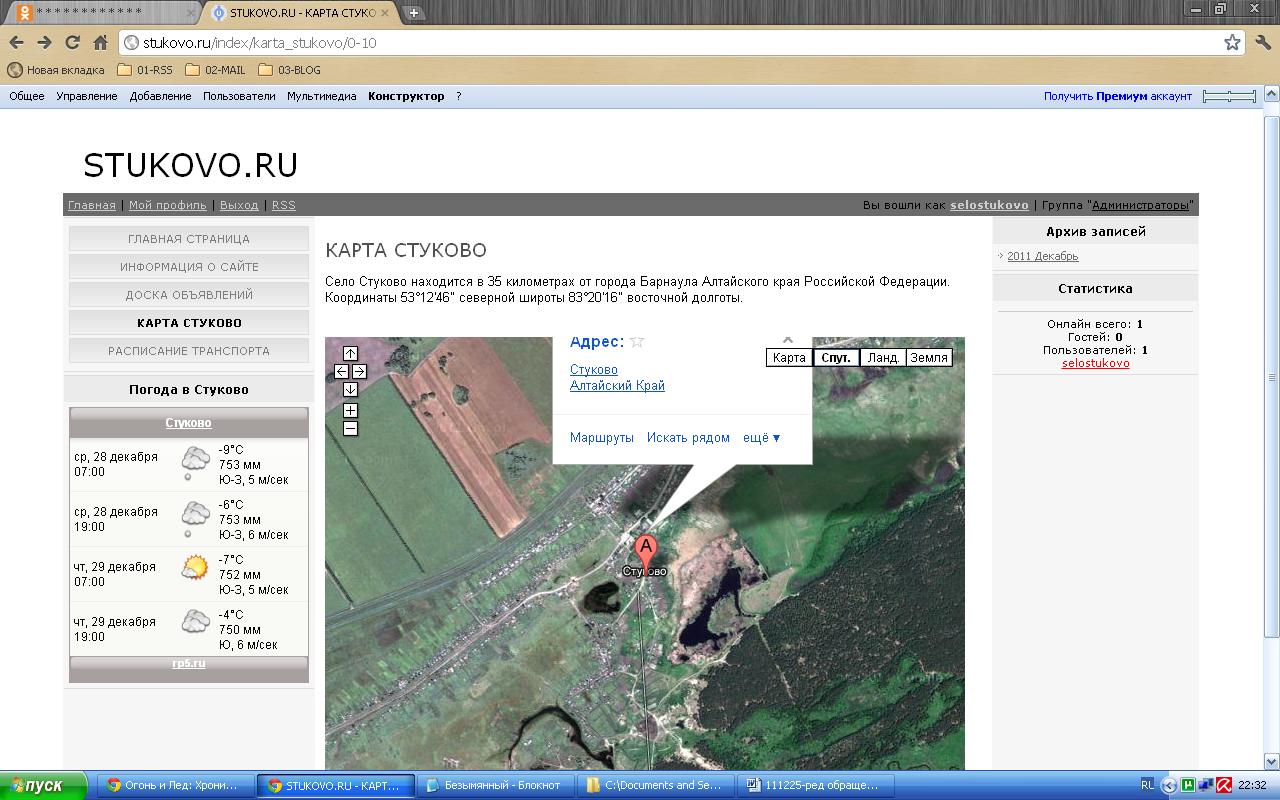
Task: Switch keyboard language indicator
Action: pyautogui.click(x=1147, y=785)
